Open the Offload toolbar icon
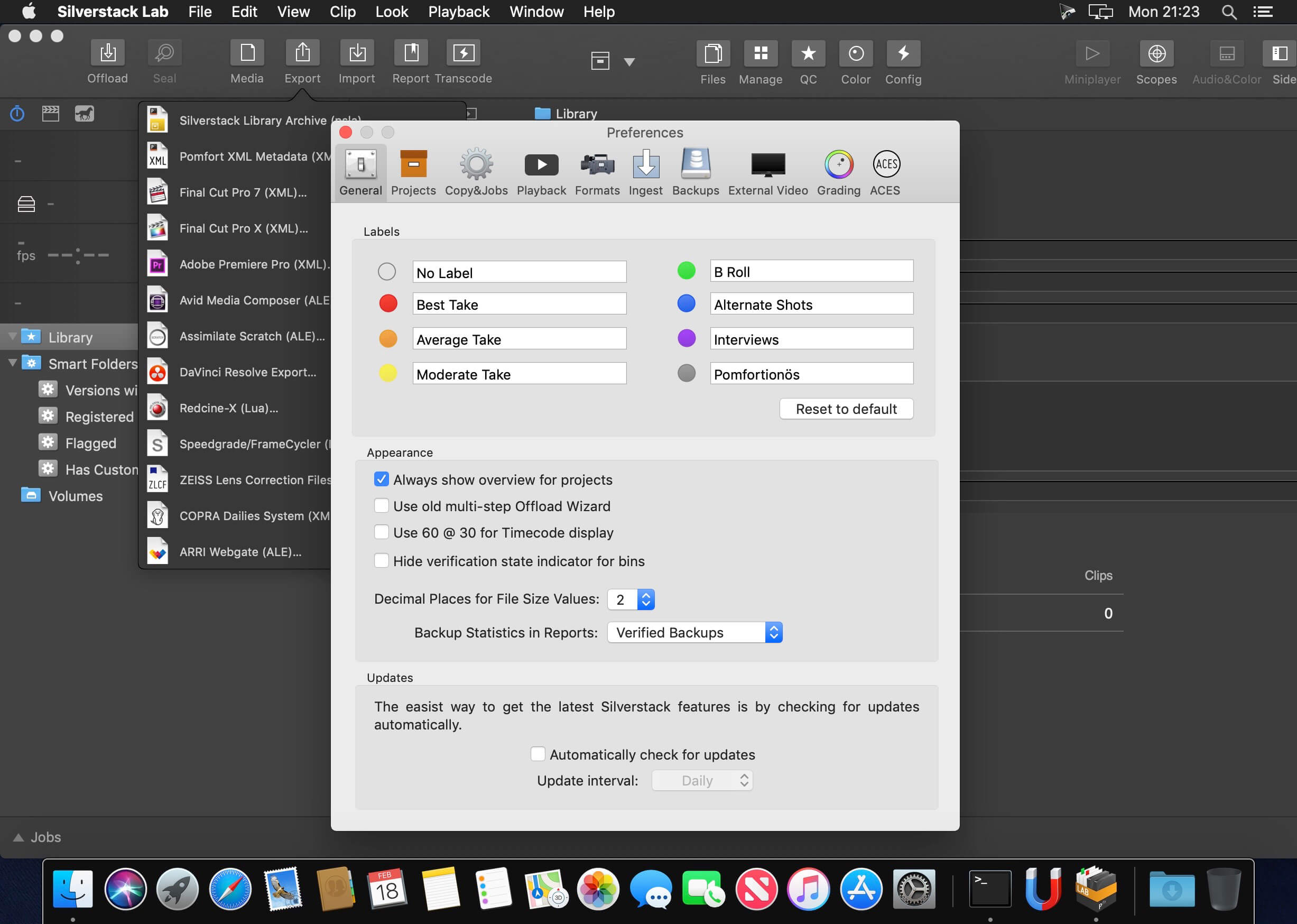The width and height of the screenshot is (1297, 924). pos(107,53)
